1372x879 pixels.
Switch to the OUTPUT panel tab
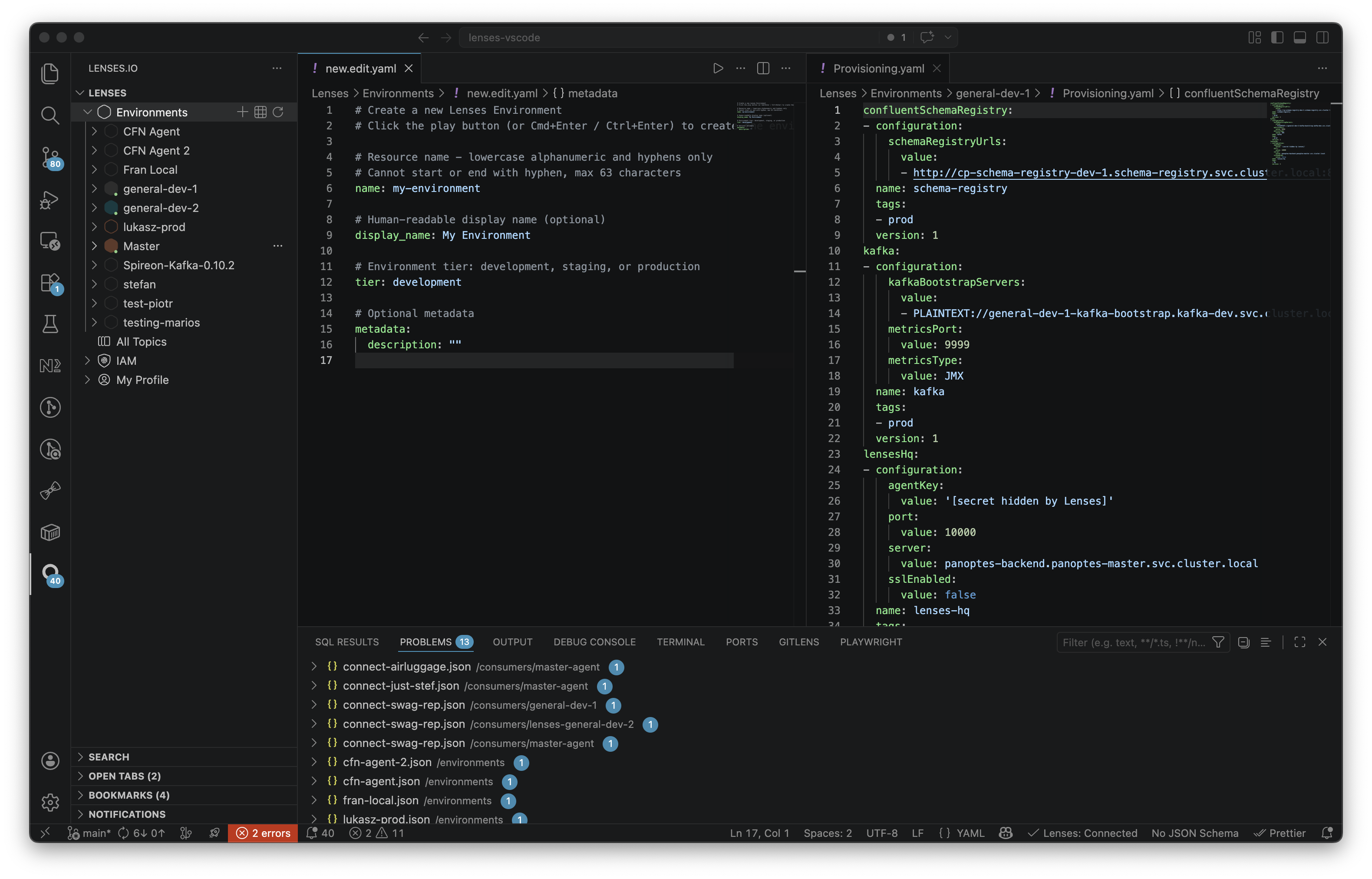point(512,642)
